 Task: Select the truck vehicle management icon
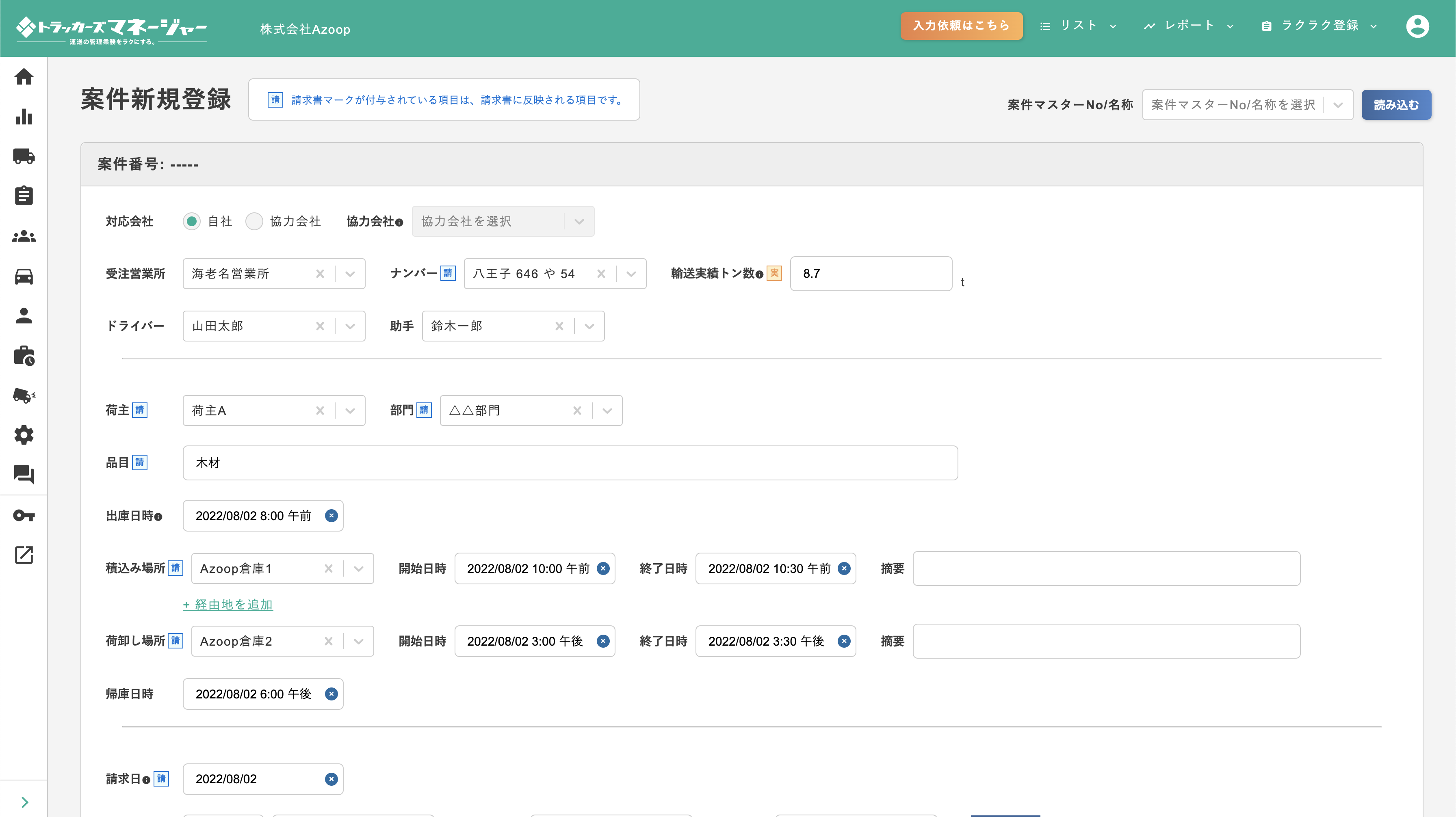[x=24, y=156]
